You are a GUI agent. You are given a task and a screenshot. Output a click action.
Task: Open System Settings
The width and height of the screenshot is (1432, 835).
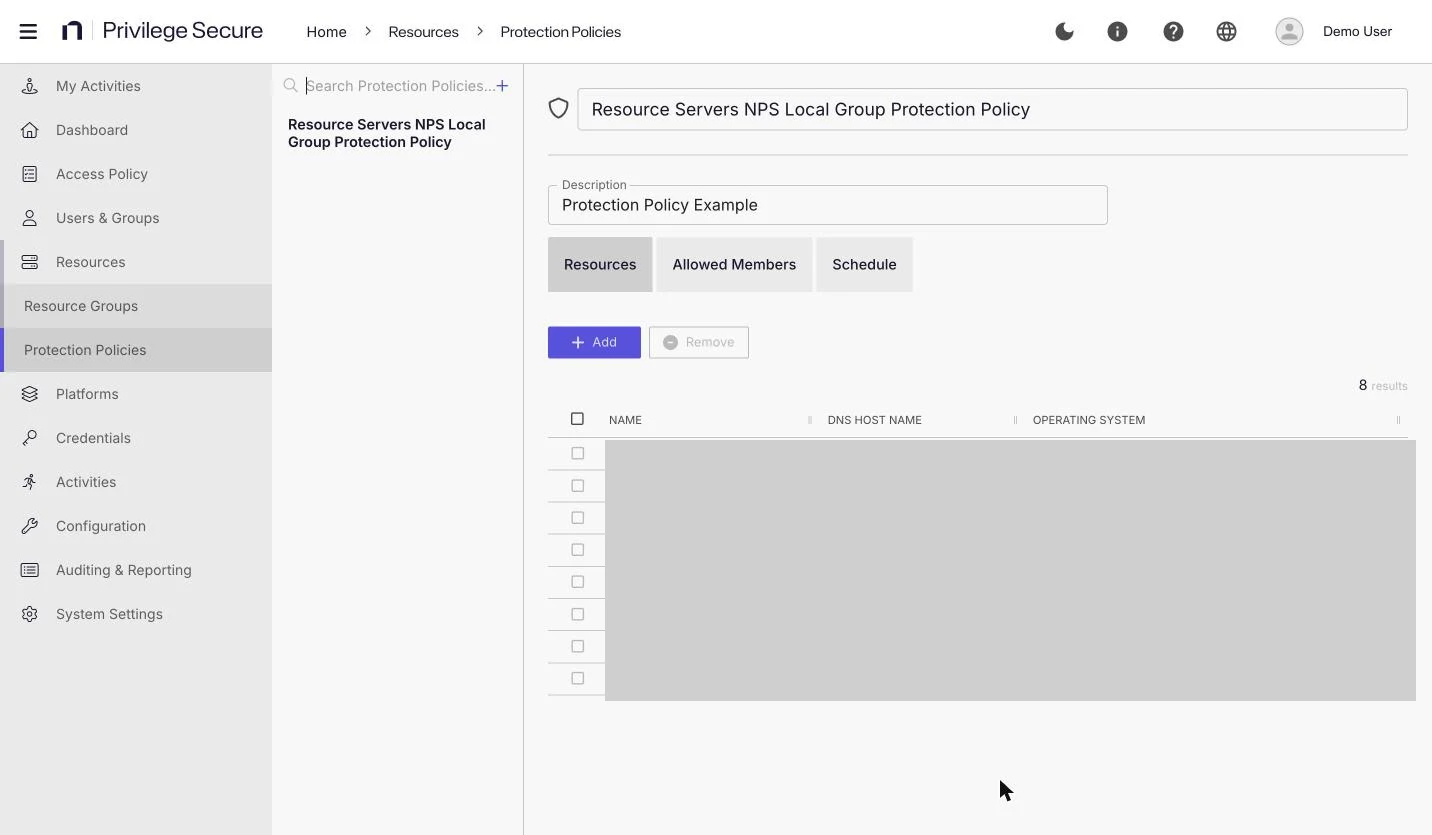(136, 614)
